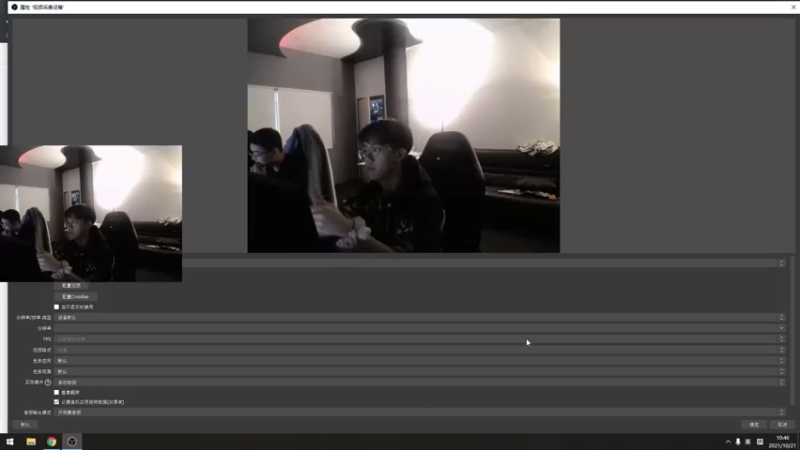
Task: Show hidden system tray icons
Action: pyautogui.click(x=728, y=442)
